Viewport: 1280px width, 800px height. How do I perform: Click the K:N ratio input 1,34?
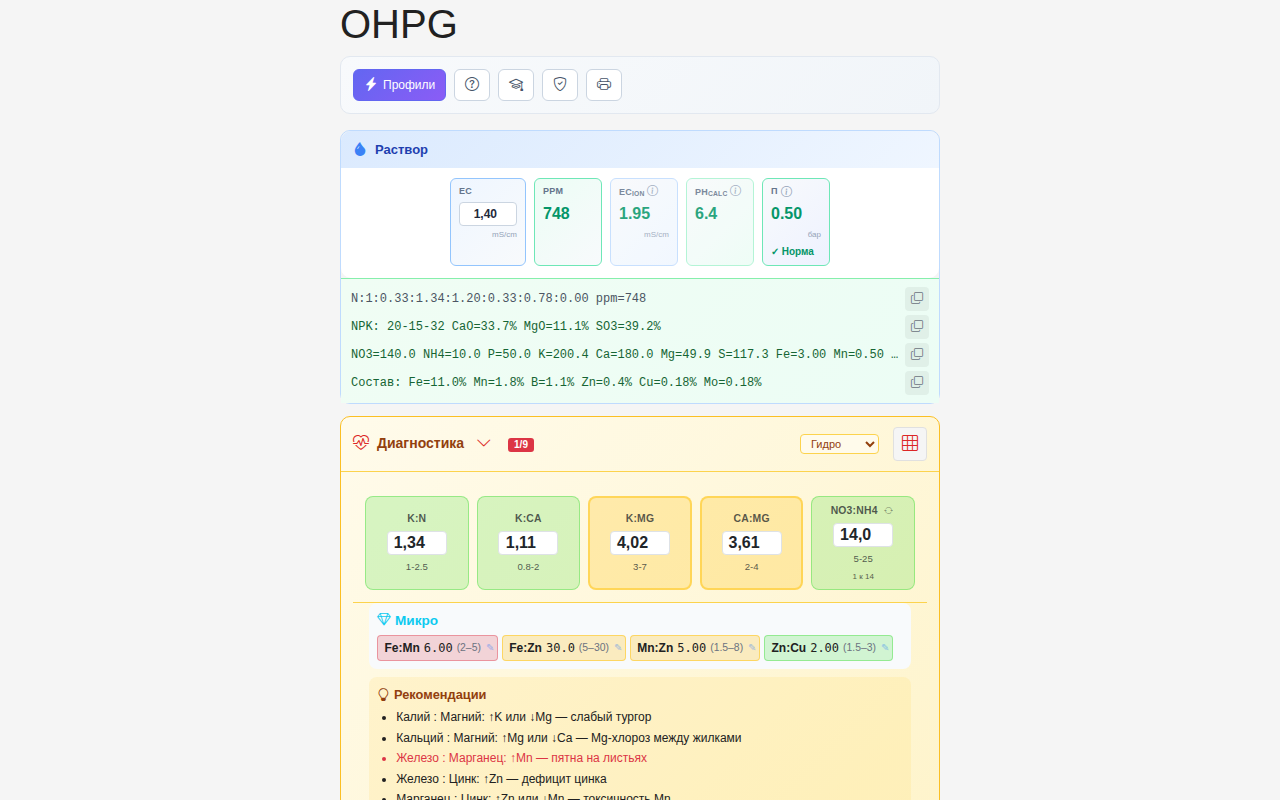tap(417, 543)
